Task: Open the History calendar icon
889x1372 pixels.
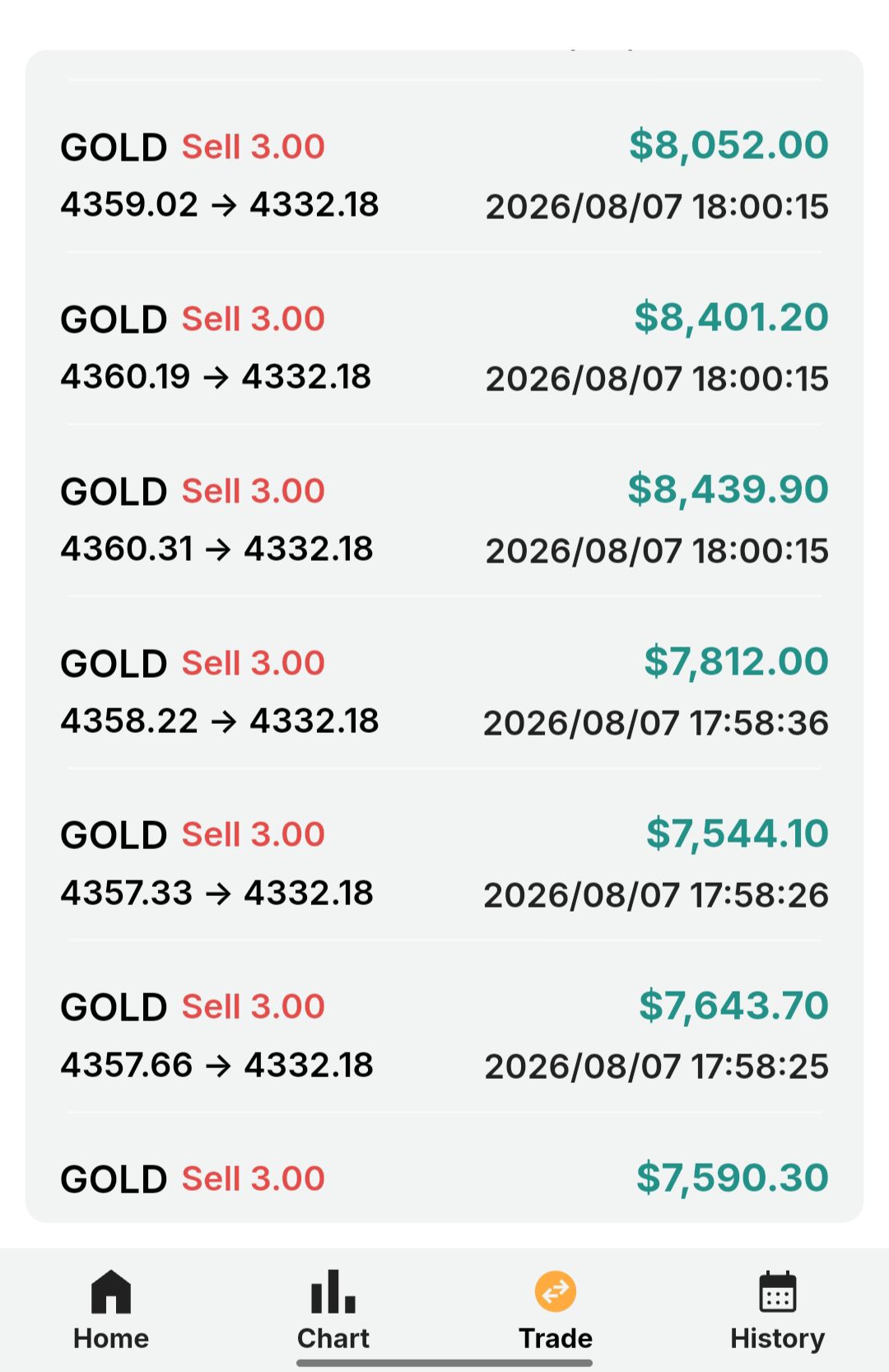Action: coord(778,1291)
